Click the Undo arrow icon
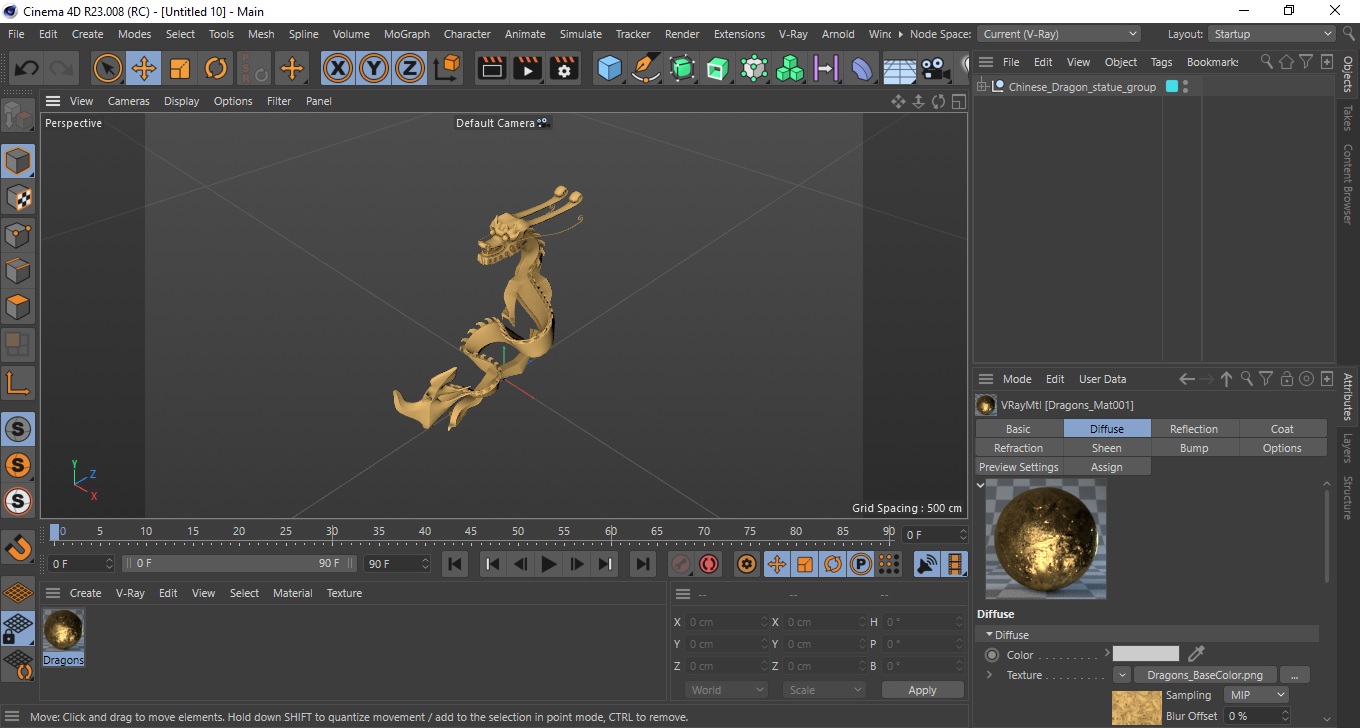The height and width of the screenshot is (728, 1360). 26,69
